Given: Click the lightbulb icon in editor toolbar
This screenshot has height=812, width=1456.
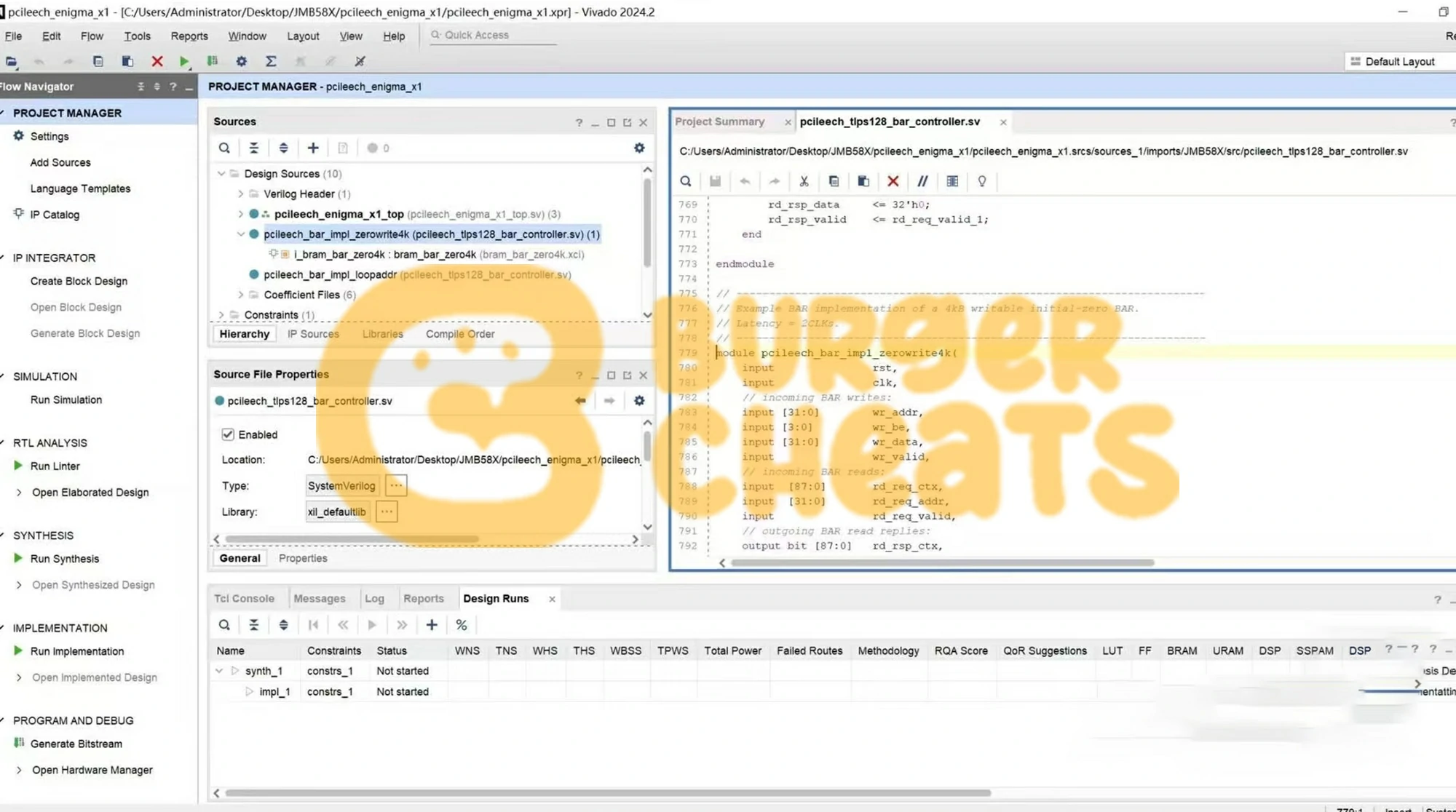Looking at the screenshot, I should click(x=982, y=181).
